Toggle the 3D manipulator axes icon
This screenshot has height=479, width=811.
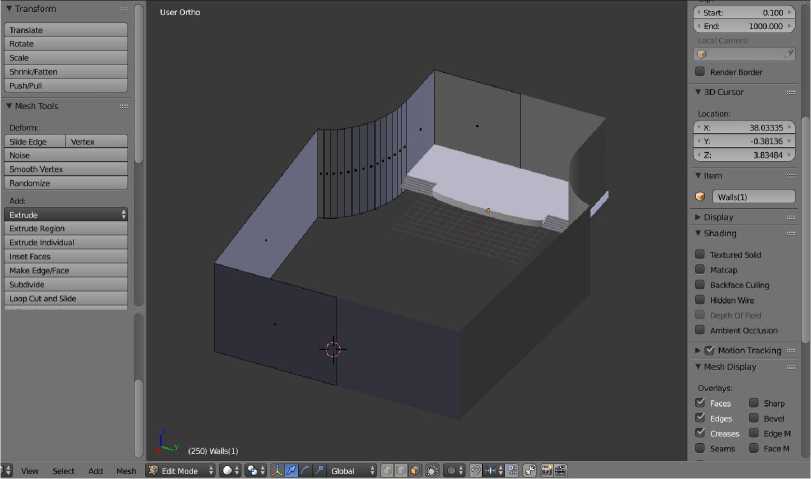point(277,470)
